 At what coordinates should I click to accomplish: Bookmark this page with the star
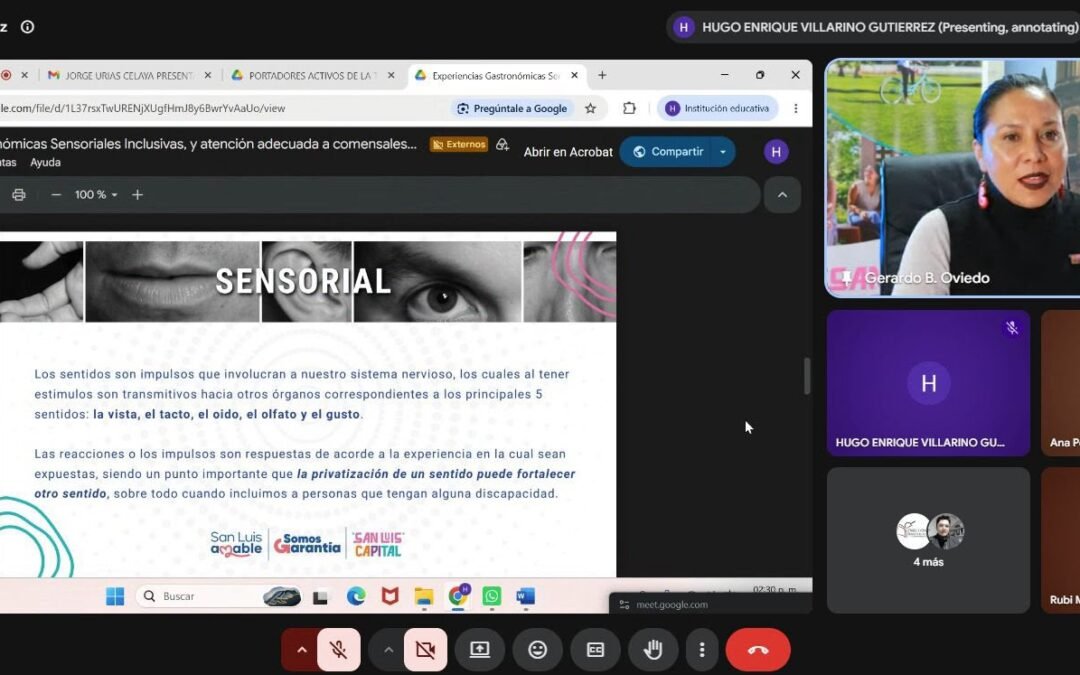(590, 108)
